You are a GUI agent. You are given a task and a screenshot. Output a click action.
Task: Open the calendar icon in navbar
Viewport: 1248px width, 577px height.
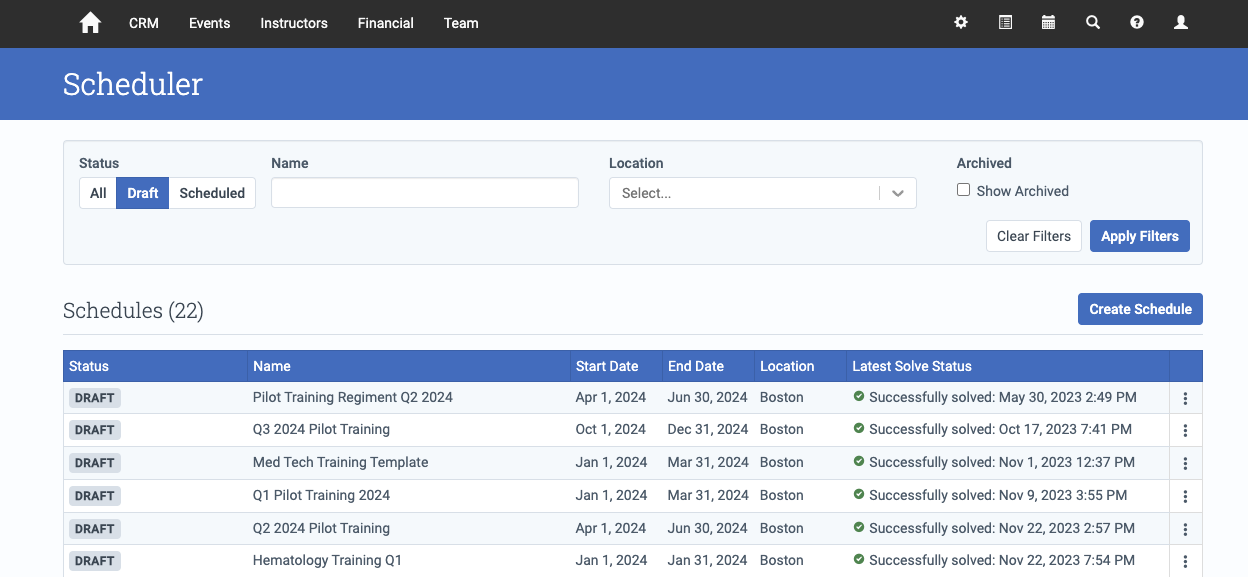click(x=1048, y=22)
